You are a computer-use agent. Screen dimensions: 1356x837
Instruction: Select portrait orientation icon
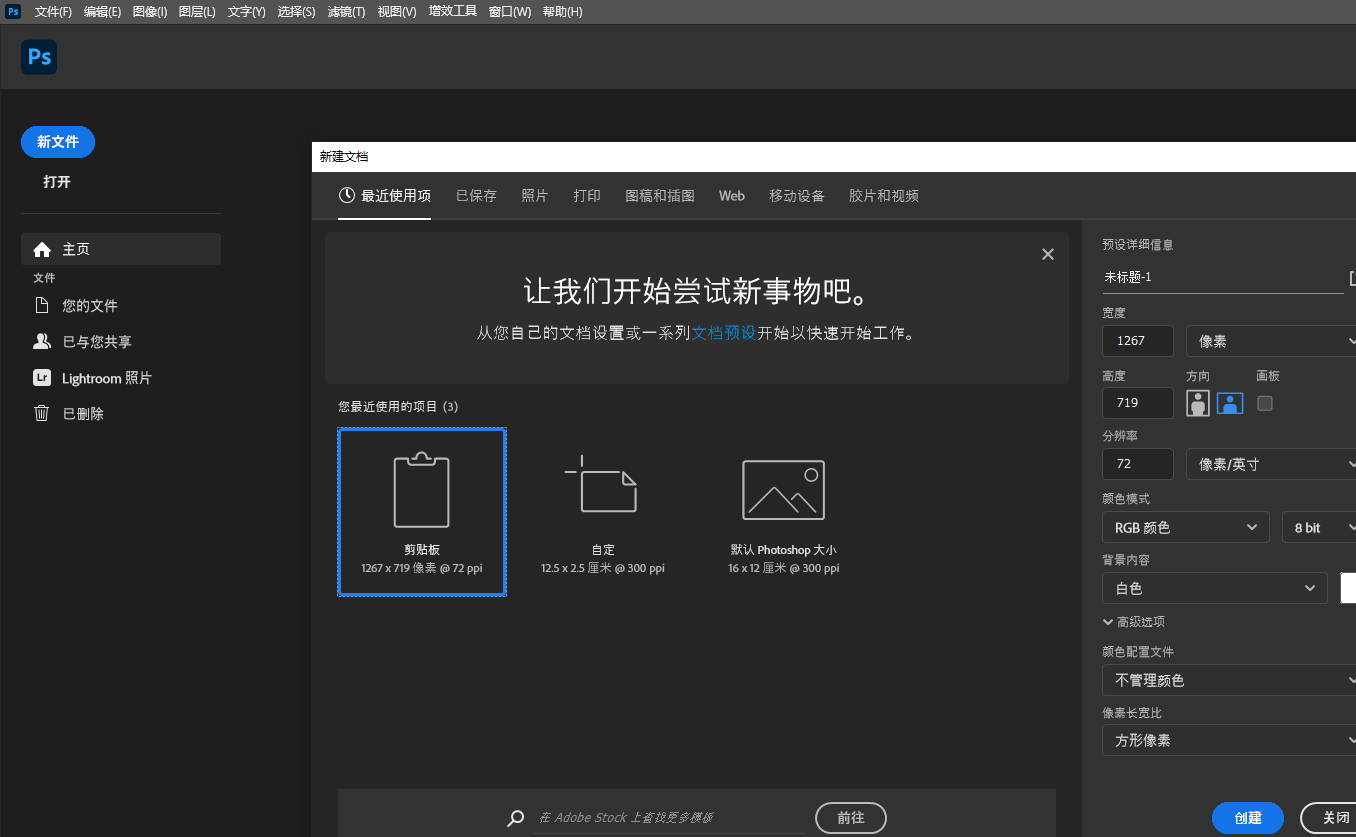tap(1198, 403)
